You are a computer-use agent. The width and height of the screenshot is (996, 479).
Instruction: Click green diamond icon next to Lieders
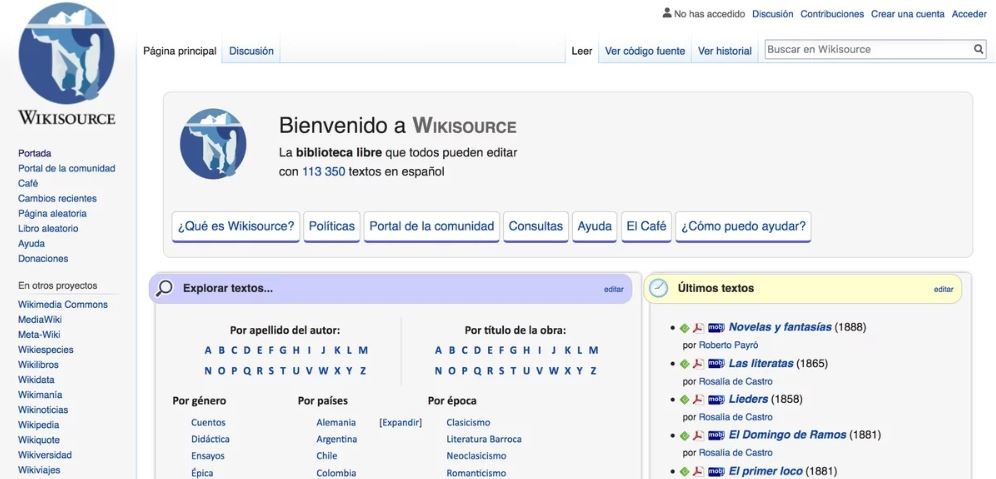coord(684,400)
